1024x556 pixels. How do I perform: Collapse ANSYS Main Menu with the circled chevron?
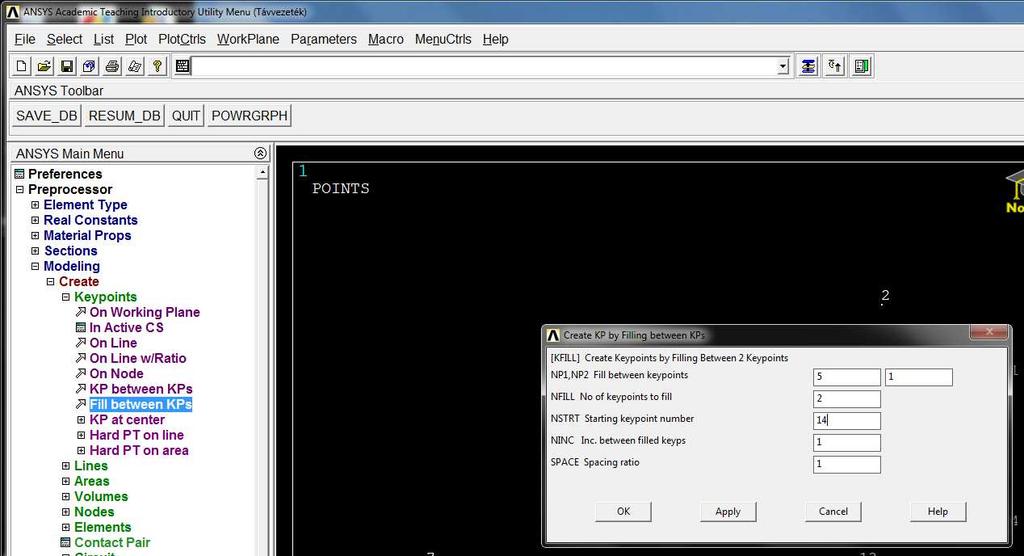pyautogui.click(x=260, y=153)
